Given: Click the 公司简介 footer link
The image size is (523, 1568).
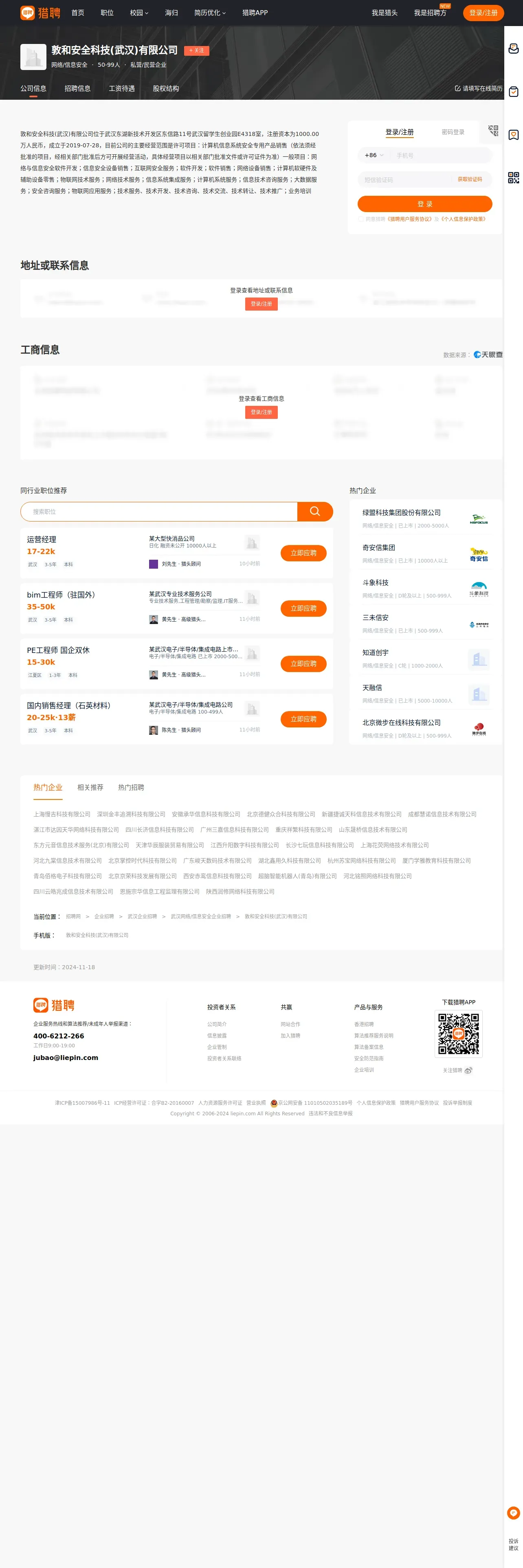Looking at the screenshot, I should pyautogui.click(x=217, y=1025).
